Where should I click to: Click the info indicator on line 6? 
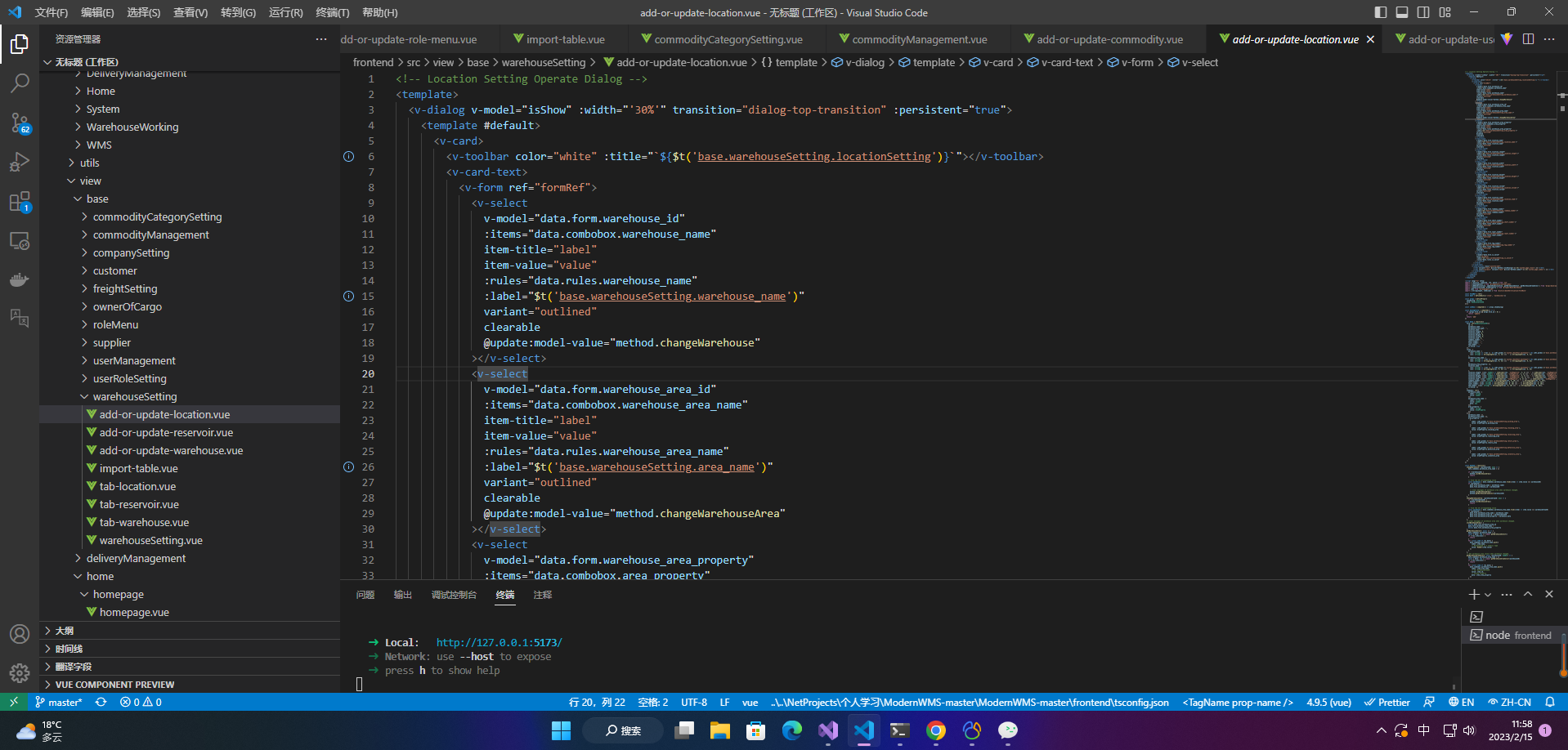[348, 156]
